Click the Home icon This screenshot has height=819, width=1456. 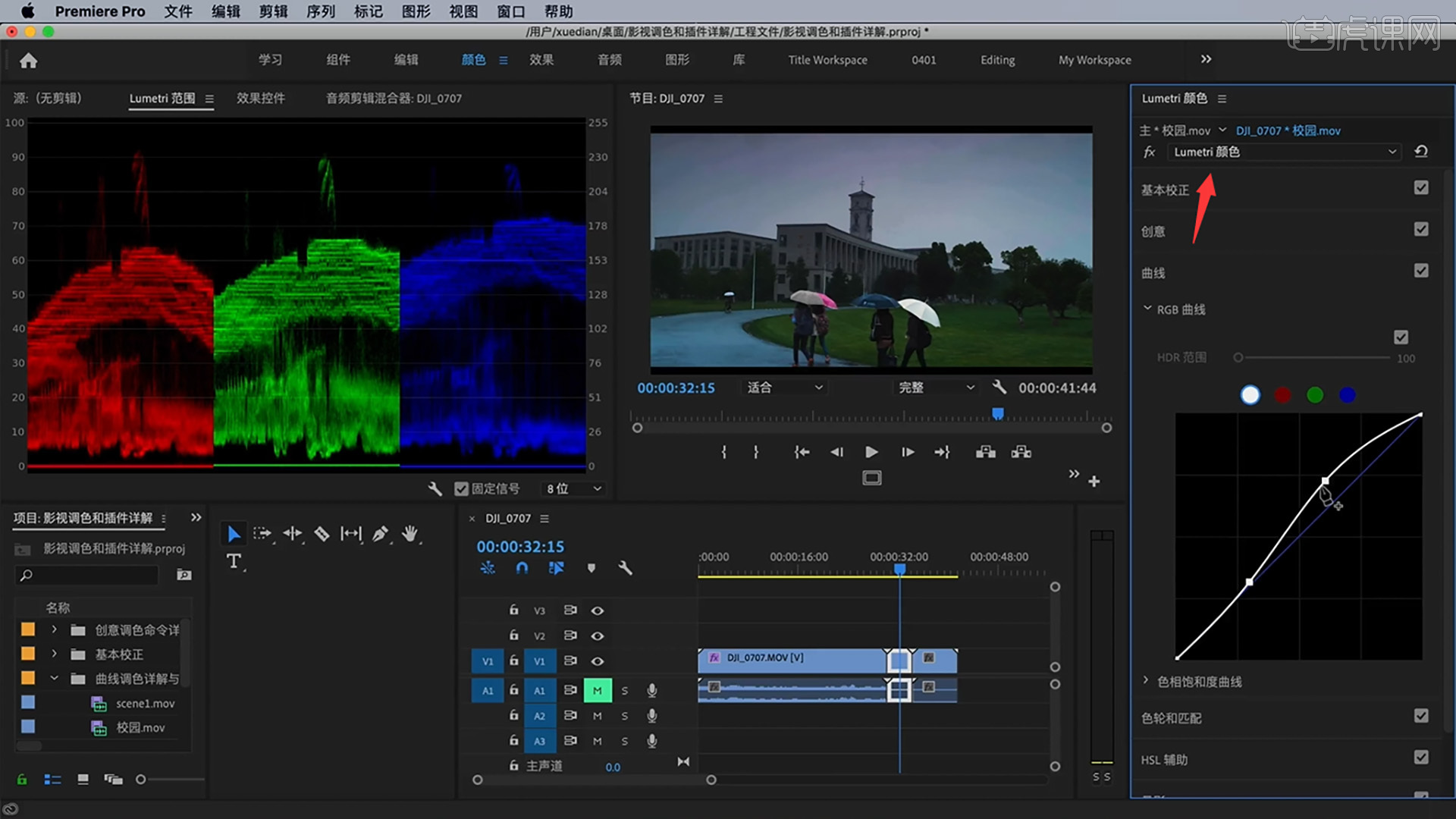(29, 61)
